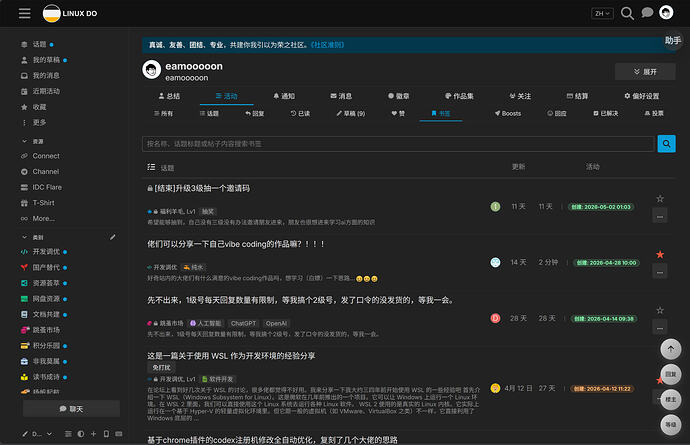Open the 偏好设置 preferences tab
The height and width of the screenshot is (445, 690).
(642, 96)
